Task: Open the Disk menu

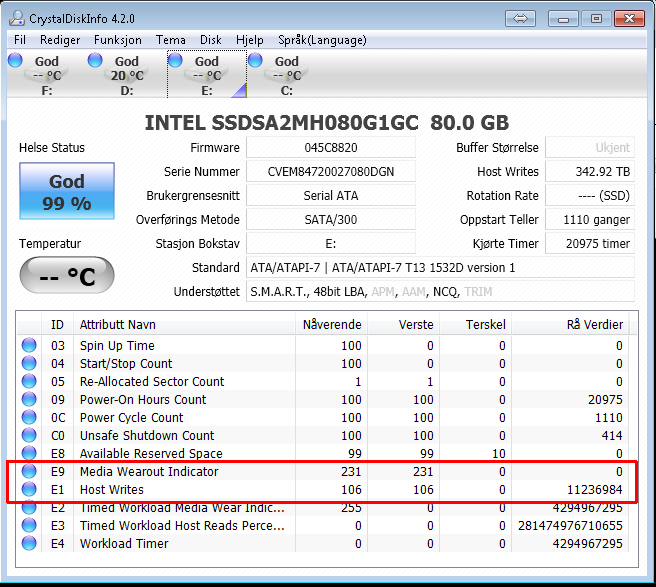Action: 210,40
